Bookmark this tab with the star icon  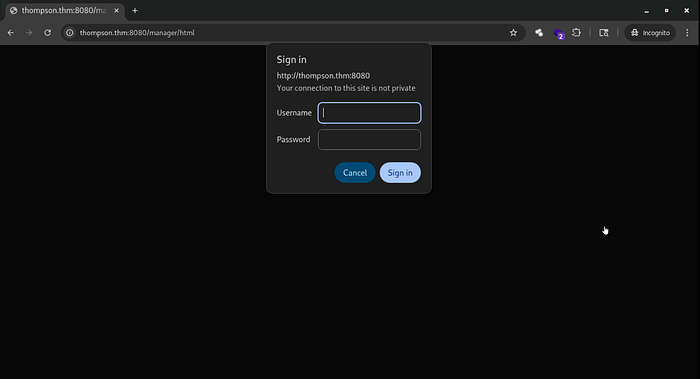[x=513, y=33]
